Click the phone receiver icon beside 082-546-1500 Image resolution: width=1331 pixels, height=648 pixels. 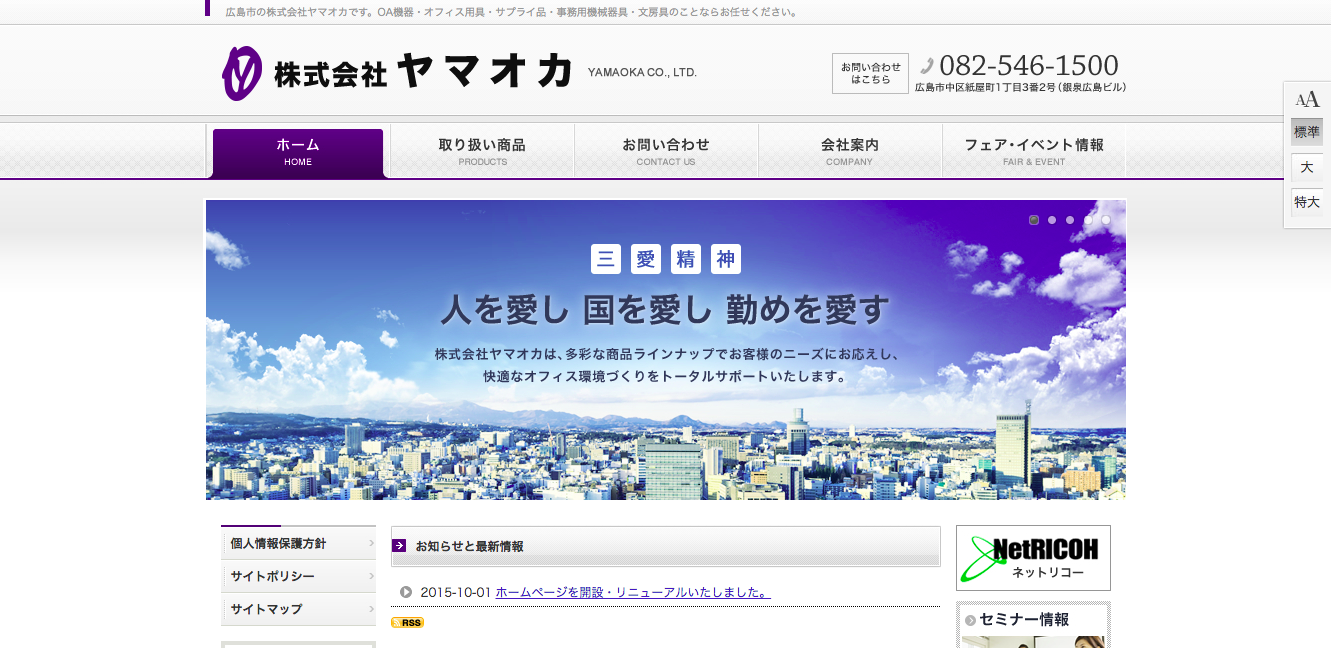pos(926,64)
